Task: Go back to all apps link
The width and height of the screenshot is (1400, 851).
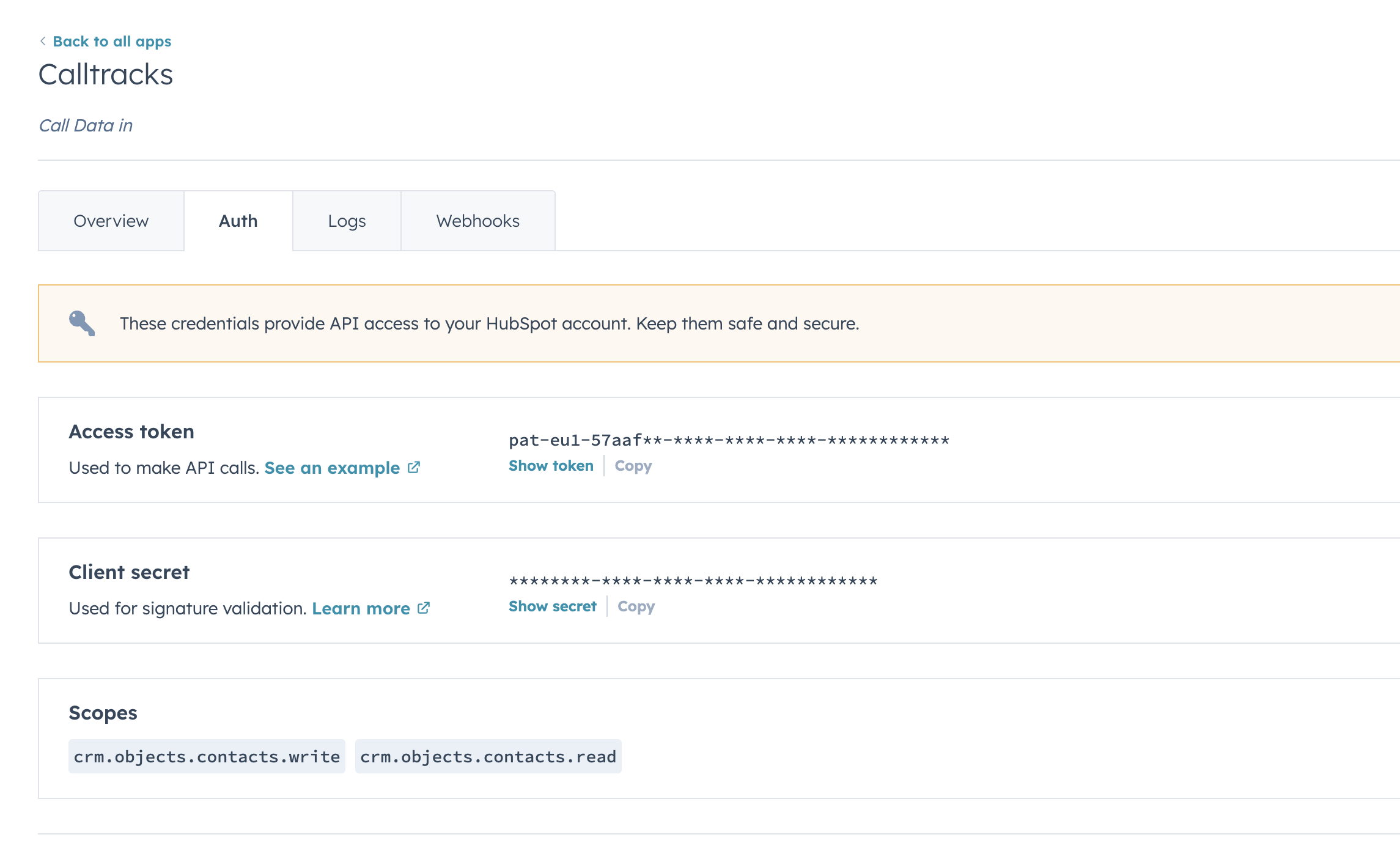Action: pyautogui.click(x=112, y=42)
